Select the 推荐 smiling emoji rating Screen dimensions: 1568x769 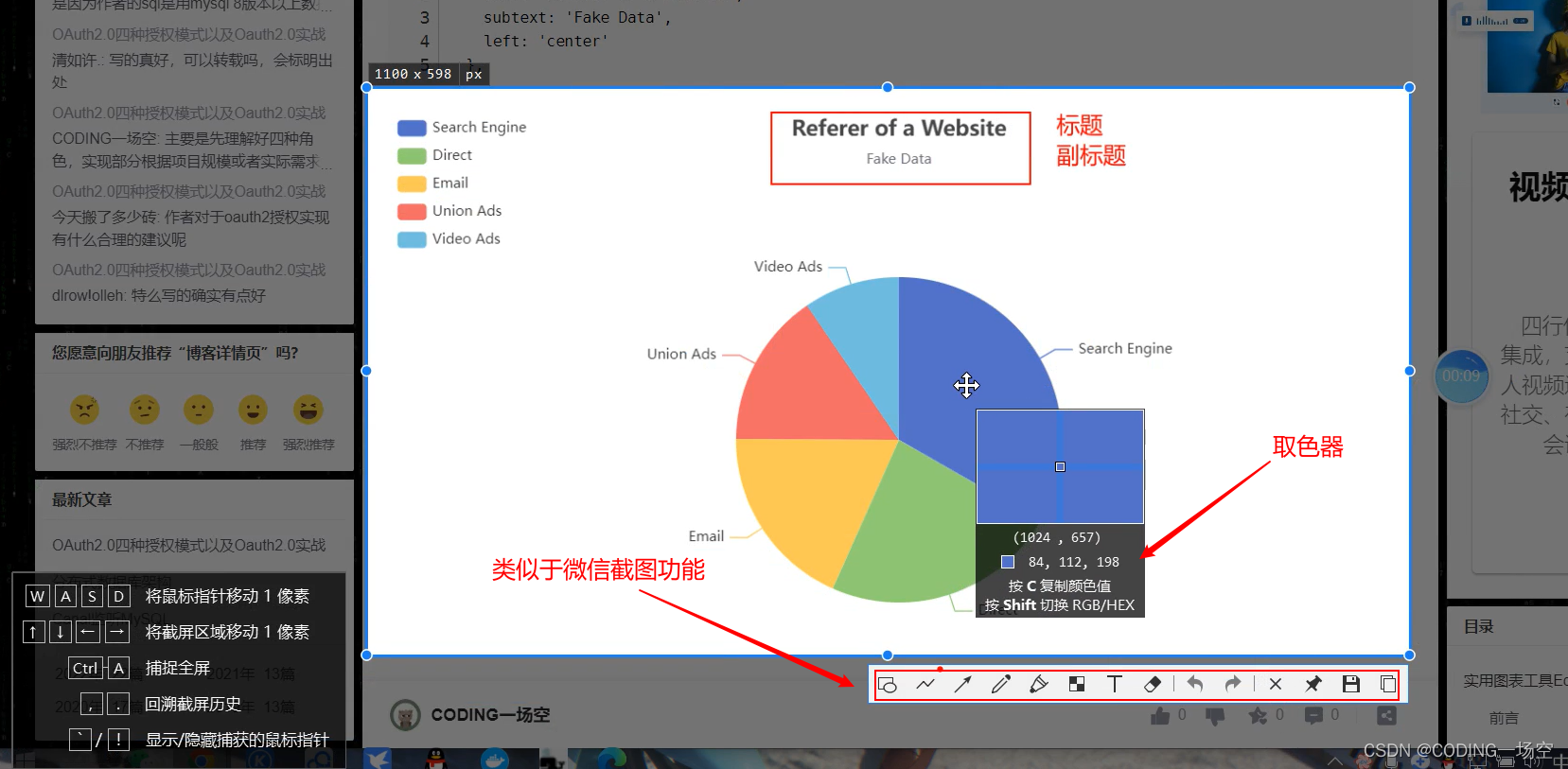[253, 410]
